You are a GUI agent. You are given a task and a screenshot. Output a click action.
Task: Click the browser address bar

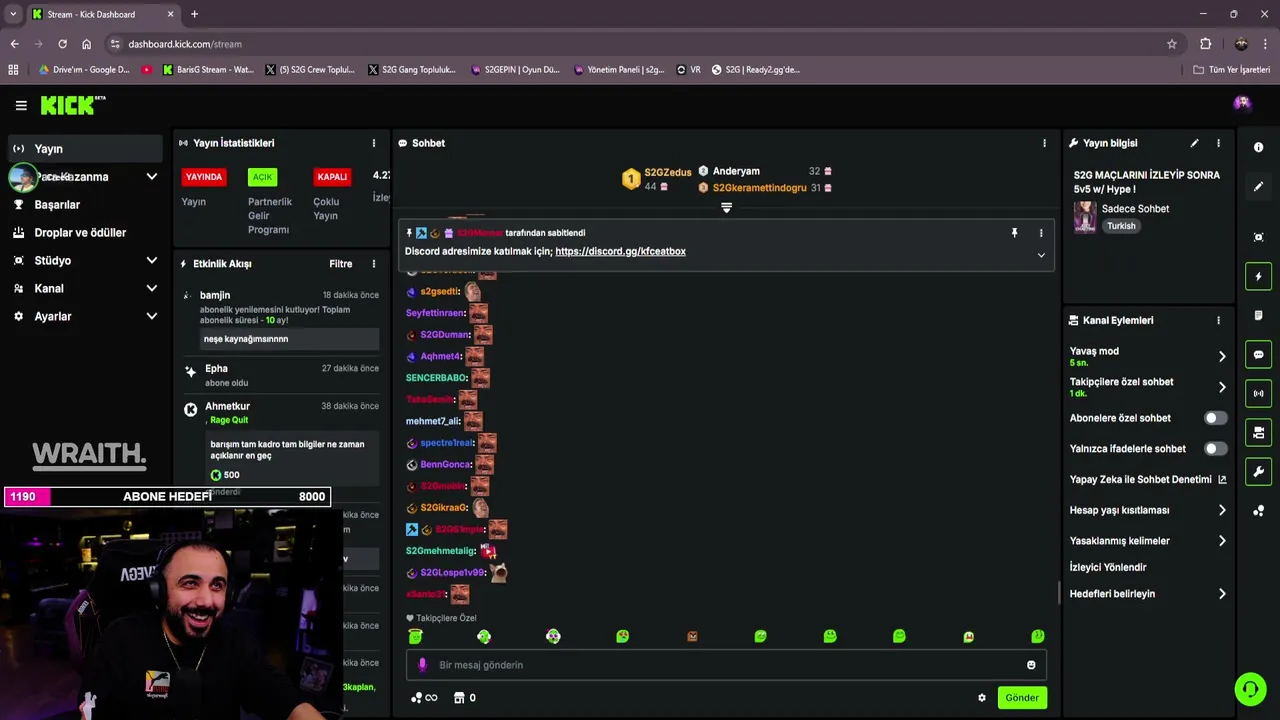640,44
